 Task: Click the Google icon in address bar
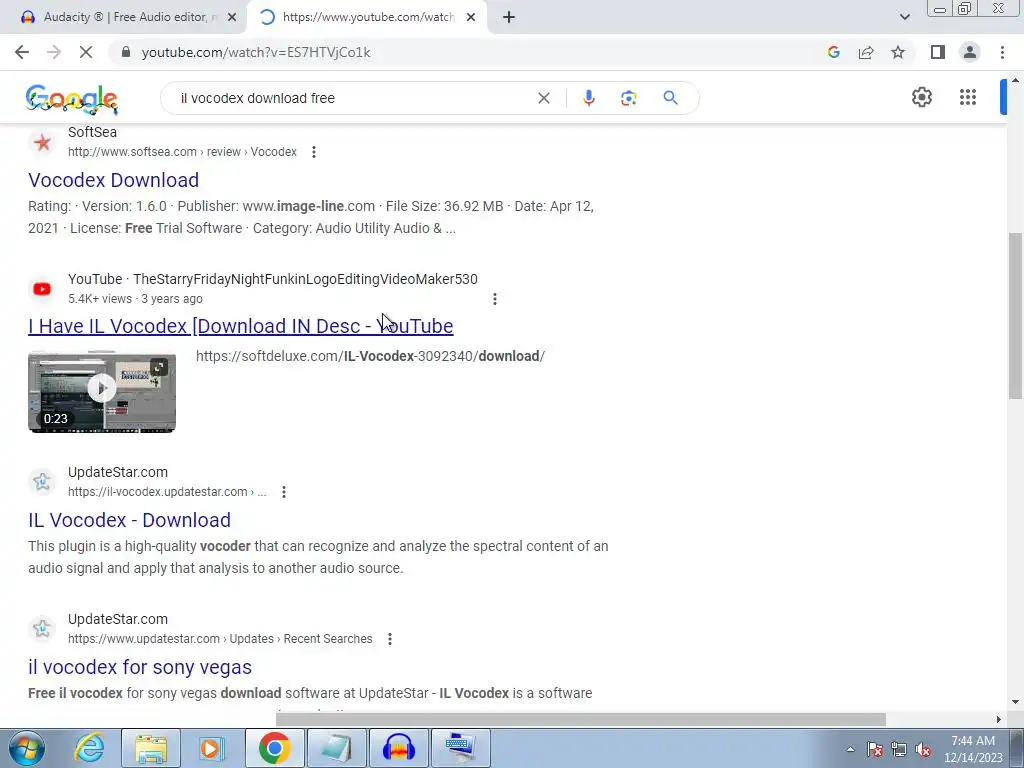[x=833, y=52]
